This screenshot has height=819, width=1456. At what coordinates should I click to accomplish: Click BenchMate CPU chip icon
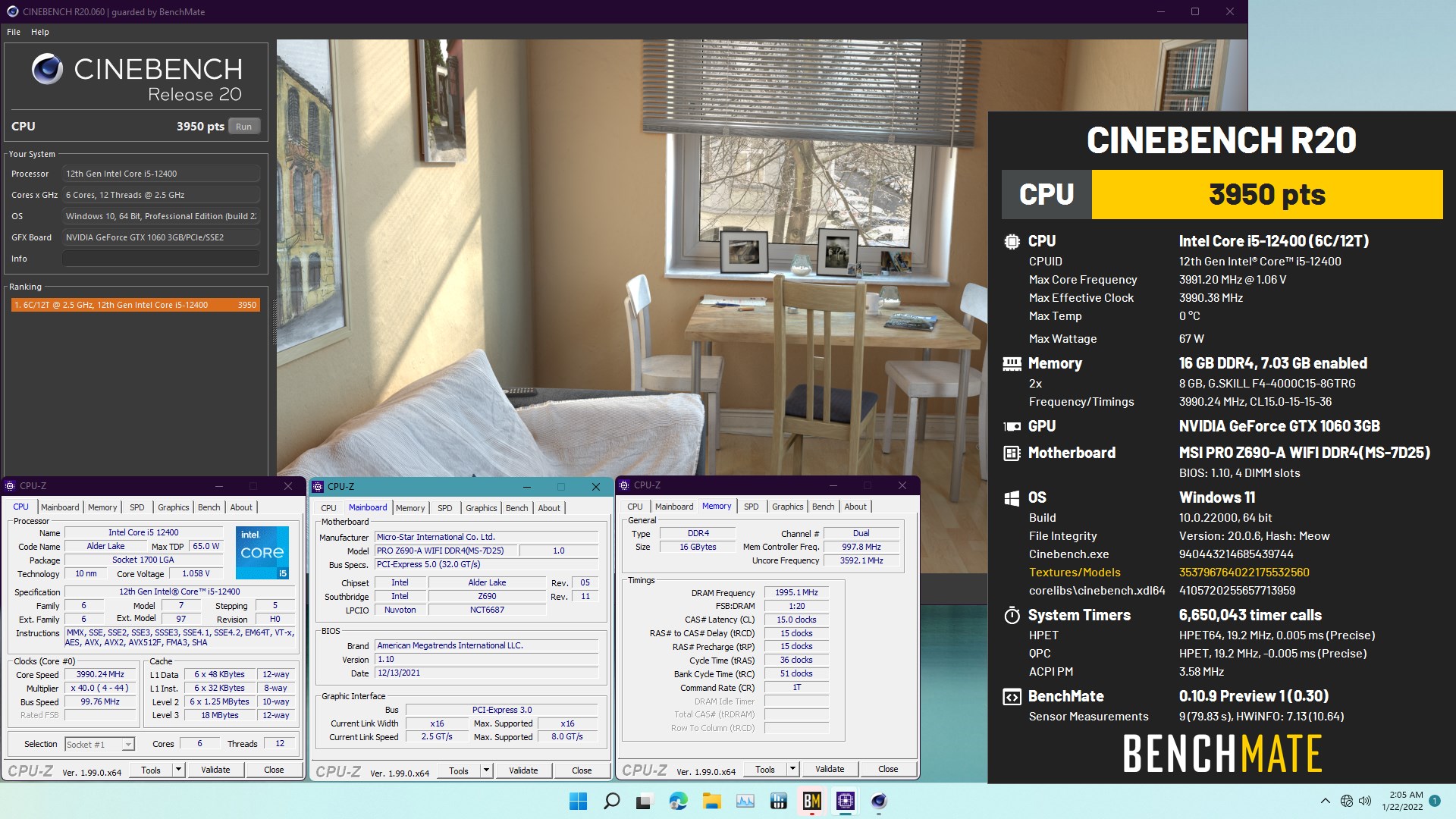tap(1012, 242)
